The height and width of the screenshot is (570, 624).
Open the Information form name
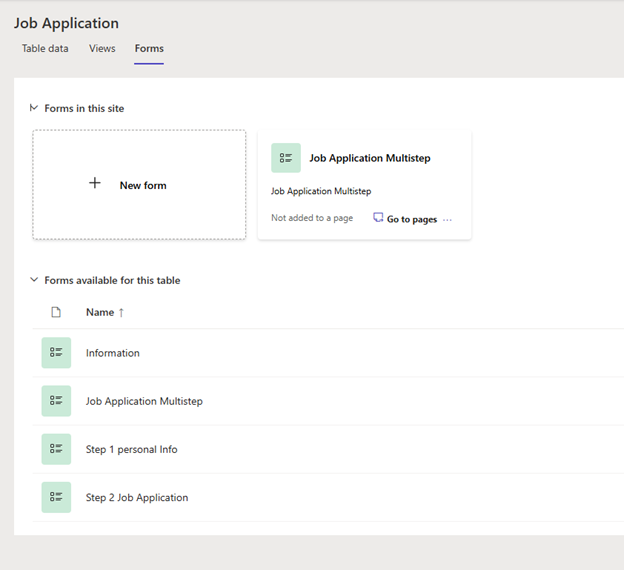tap(113, 353)
